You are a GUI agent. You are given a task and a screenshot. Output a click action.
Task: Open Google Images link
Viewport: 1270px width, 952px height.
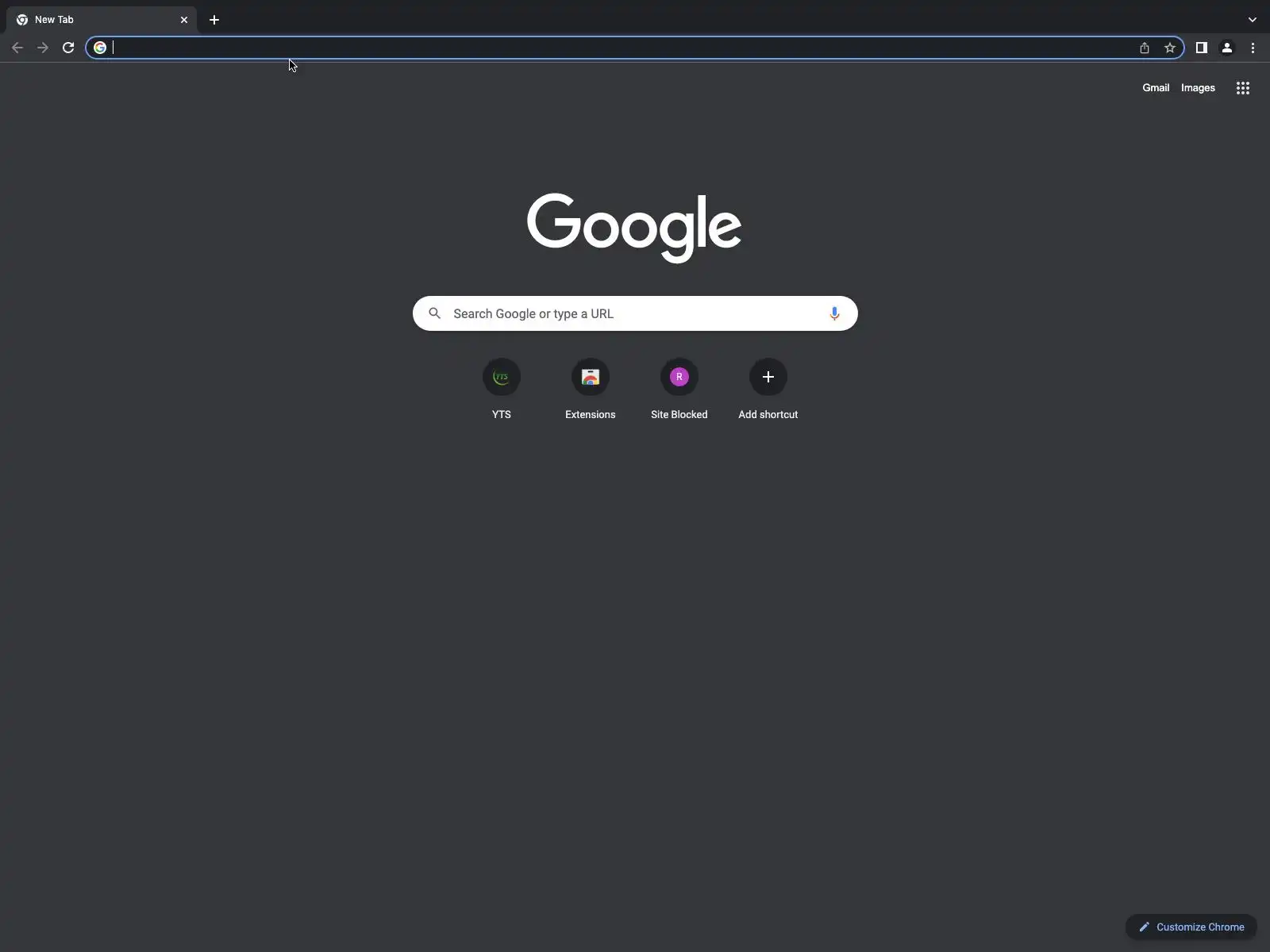[x=1198, y=88]
